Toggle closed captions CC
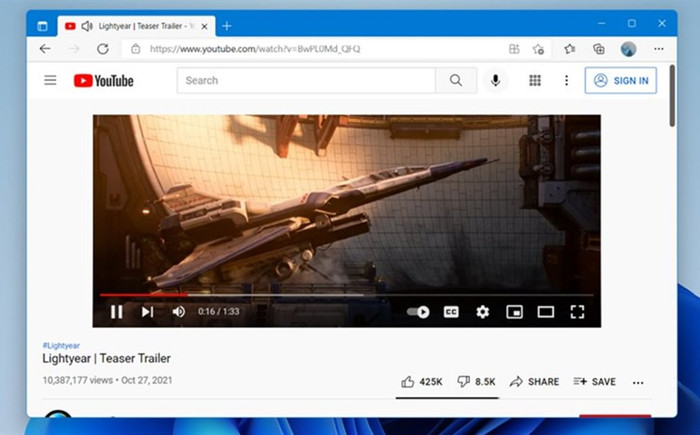The width and height of the screenshot is (700, 435). coord(451,312)
